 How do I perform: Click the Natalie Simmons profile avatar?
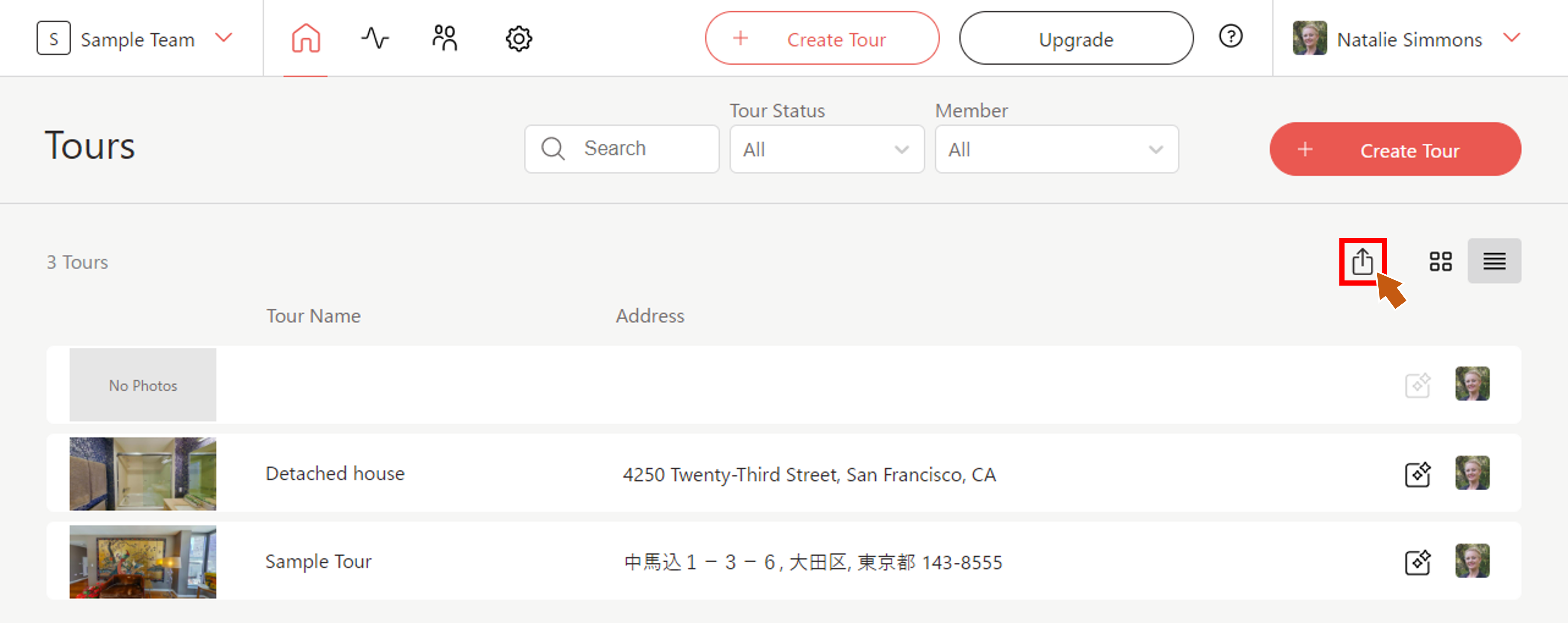(1309, 38)
